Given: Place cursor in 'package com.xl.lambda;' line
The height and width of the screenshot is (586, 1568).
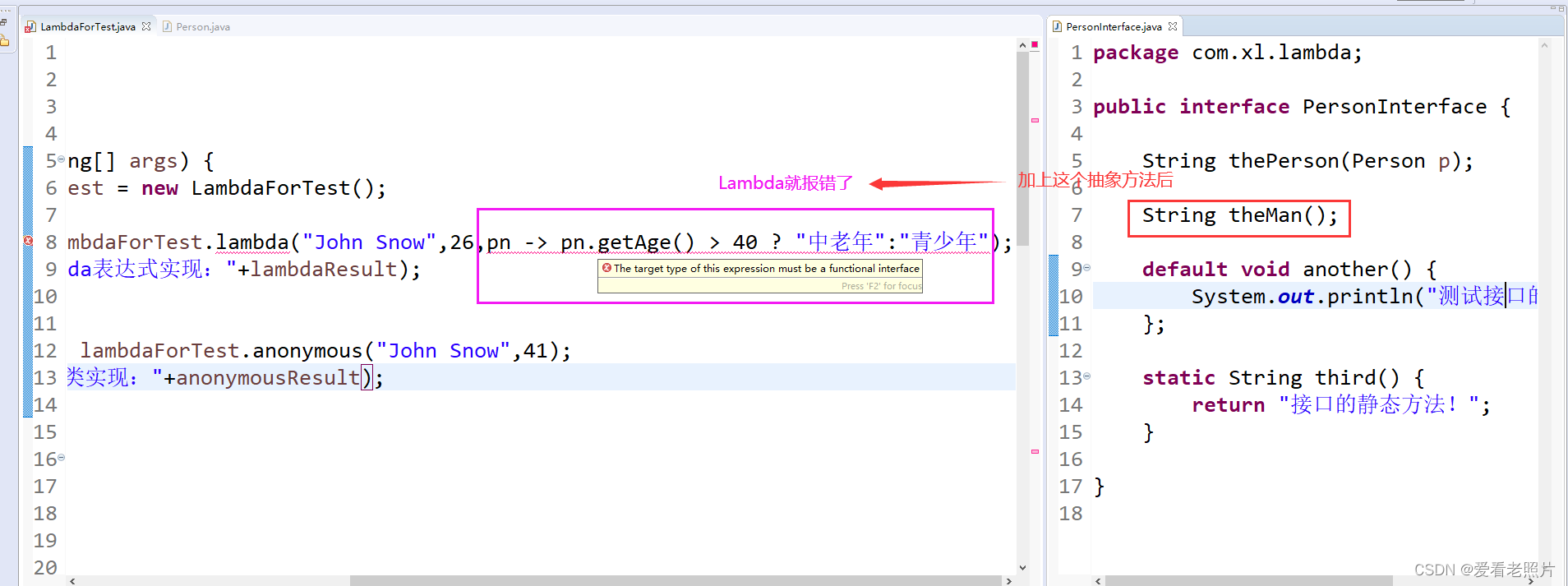Looking at the screenshot, I should pos(1228,53).
